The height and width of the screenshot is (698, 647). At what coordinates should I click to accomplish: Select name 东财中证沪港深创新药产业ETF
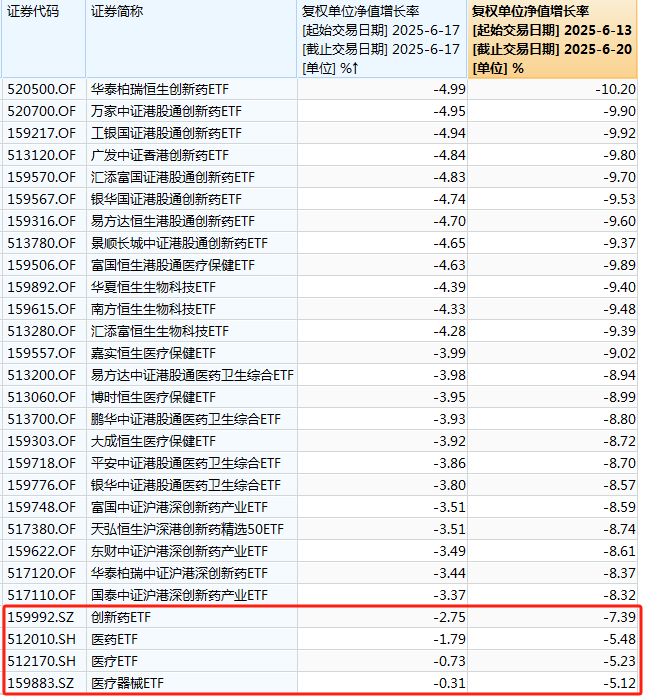coord(179,551)
